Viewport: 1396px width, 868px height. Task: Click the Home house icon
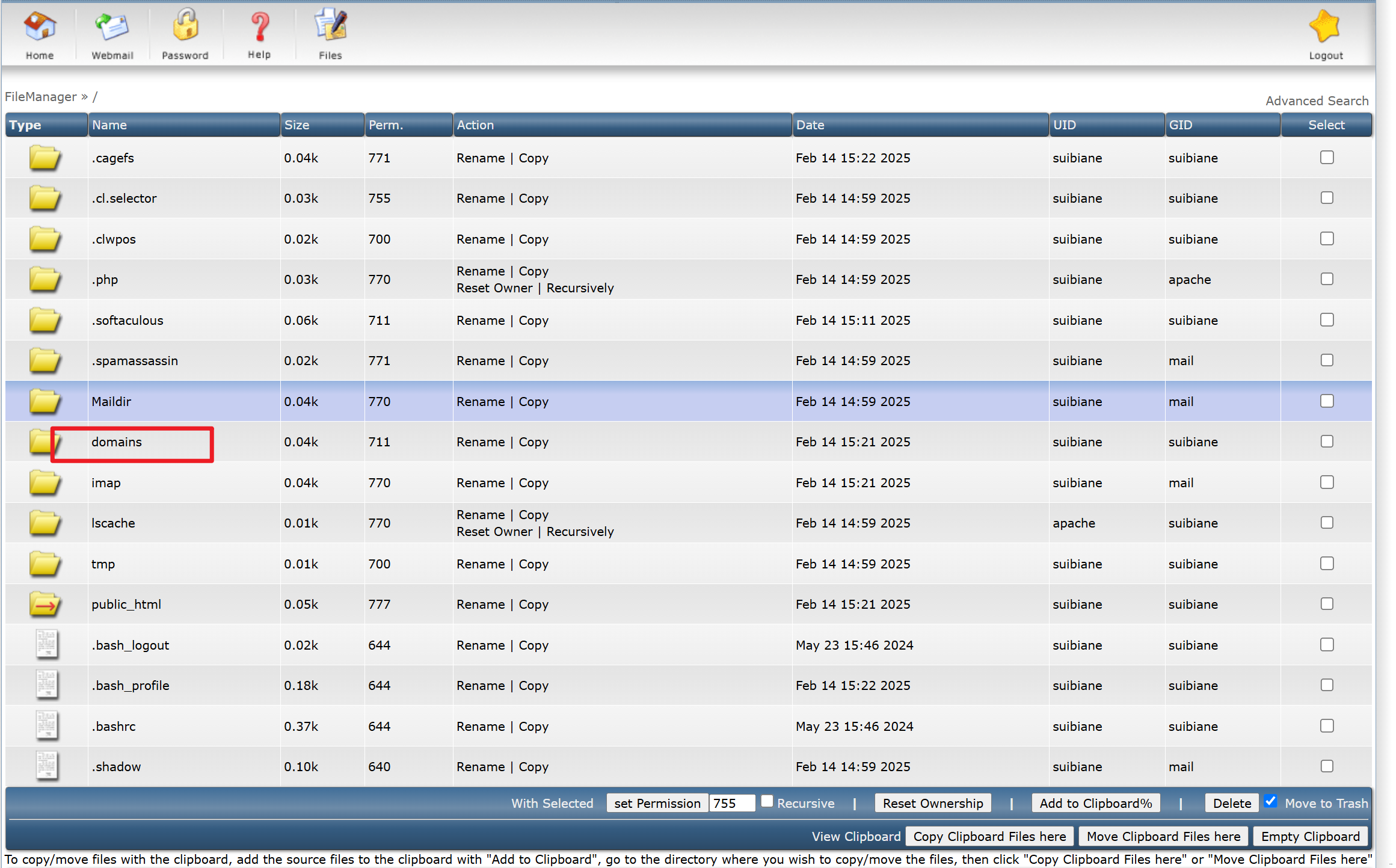40,27
